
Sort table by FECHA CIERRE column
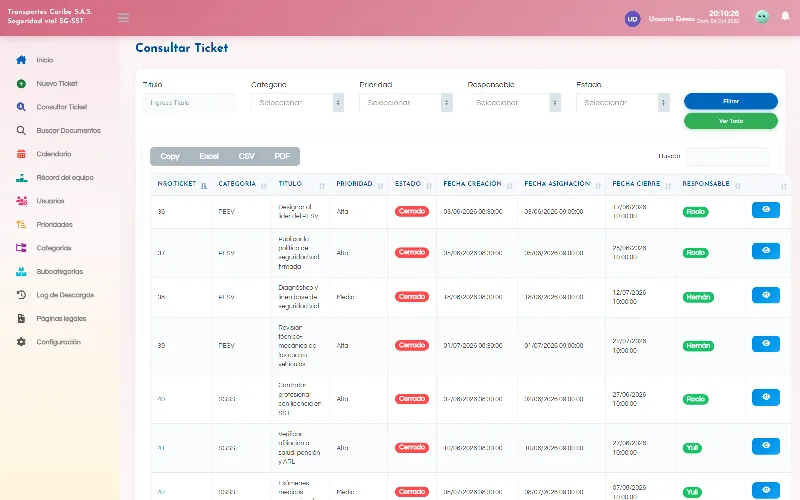[x=641, y=184]
